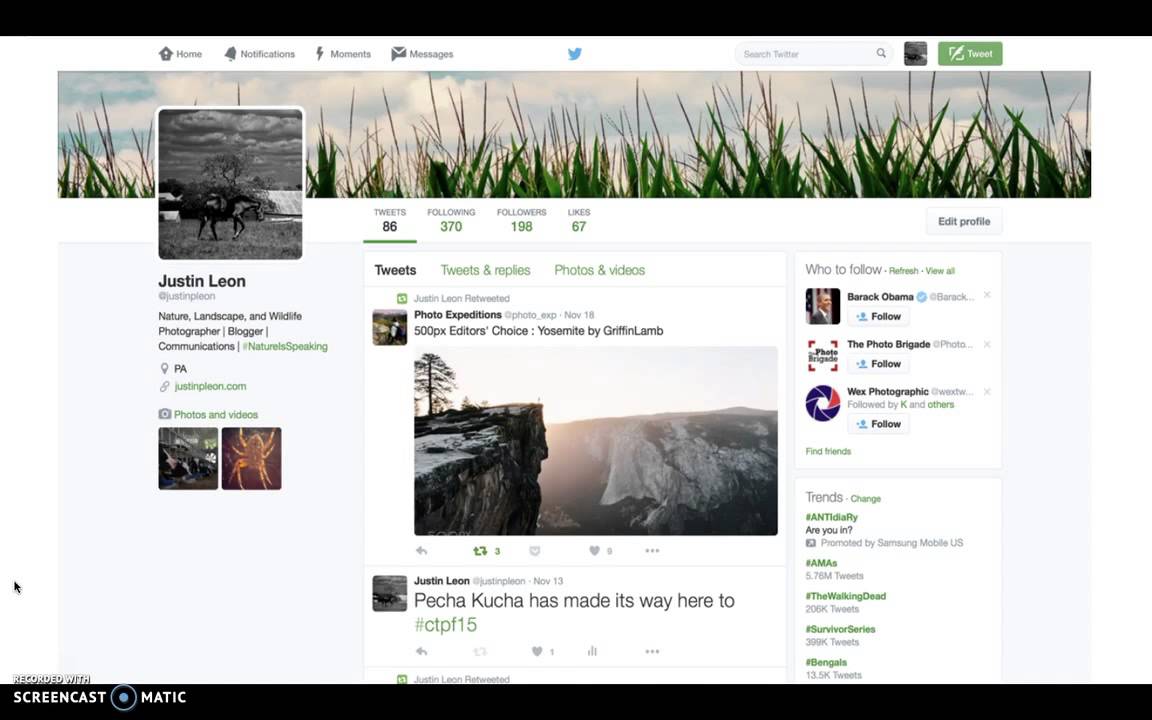Select the Tweets count stat

tap(389, 220)
